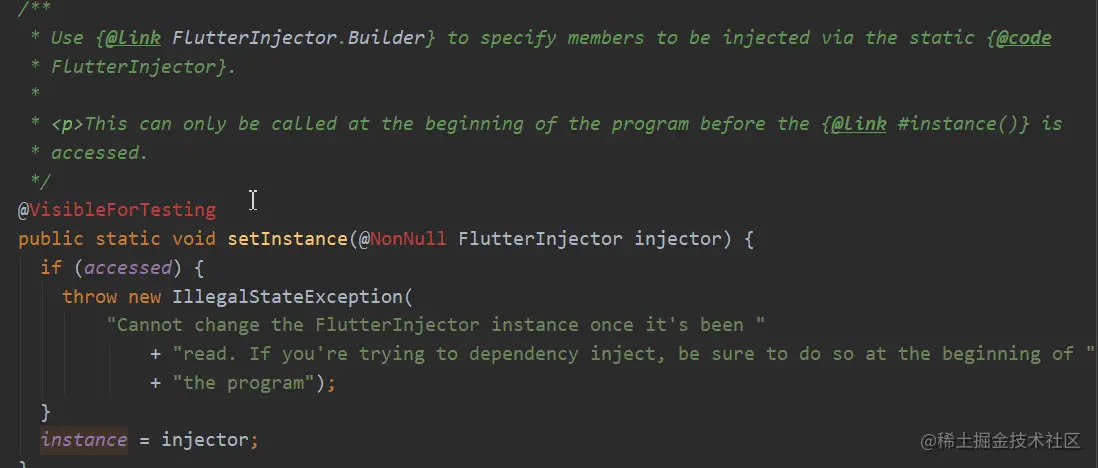1098x468 pixels.
Task: Click the setInstance method name
Action: pyautogui.click(x=288, y=239)
